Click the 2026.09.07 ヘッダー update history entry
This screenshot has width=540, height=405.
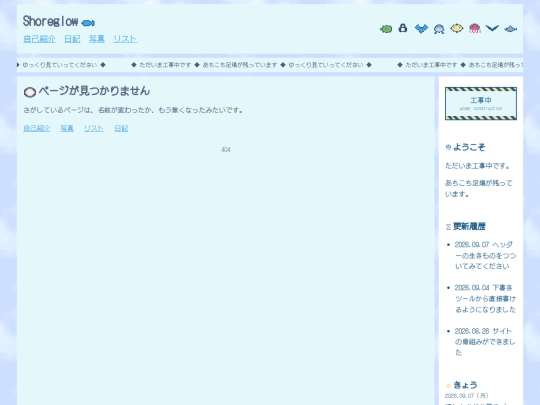point(485,255)
